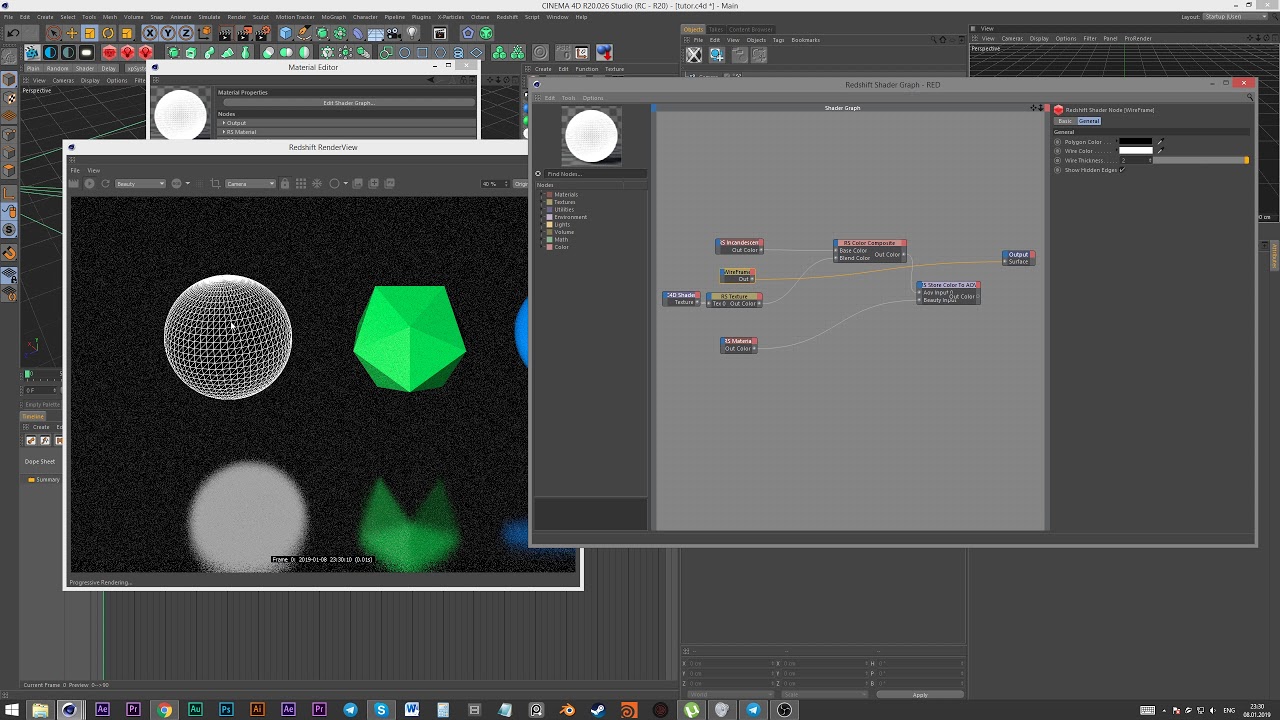Click the Render View clapperboard icon
The image size is (1280, 720).
pyautogui.click(x=226, y=33)
